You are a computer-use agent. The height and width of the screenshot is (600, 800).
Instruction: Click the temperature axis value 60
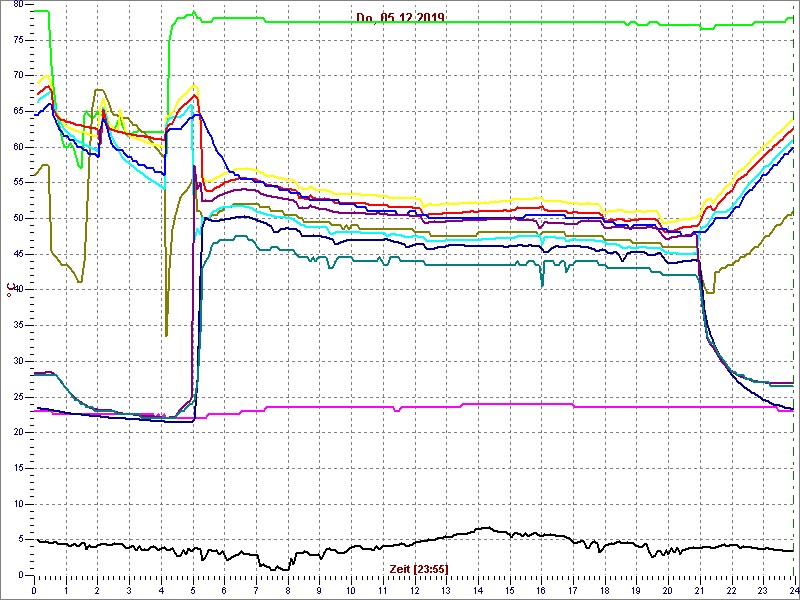pos(19,147)
